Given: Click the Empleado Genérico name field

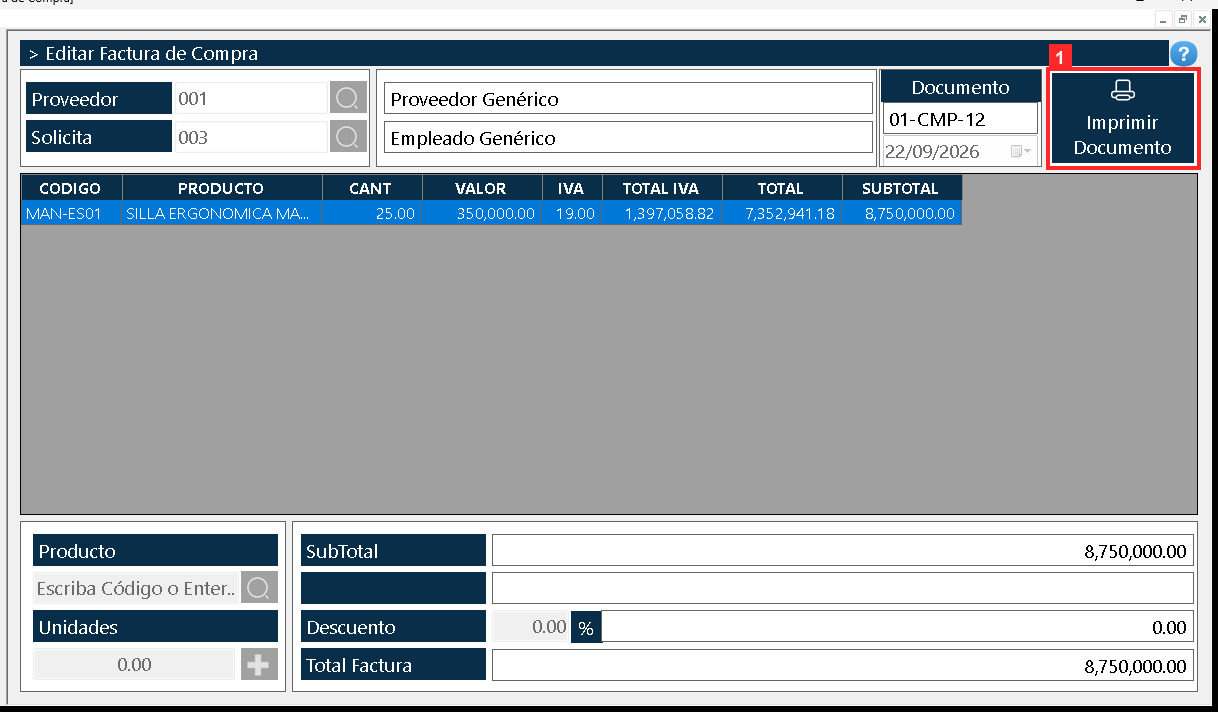Looking at the screenshot, I should pyautogui.click(x=628, y=138).
